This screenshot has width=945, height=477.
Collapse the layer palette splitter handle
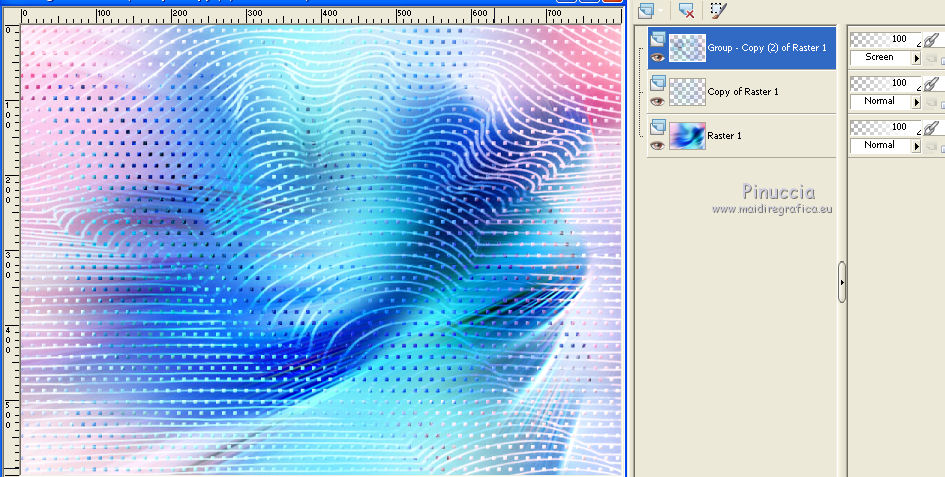(842, 282)
